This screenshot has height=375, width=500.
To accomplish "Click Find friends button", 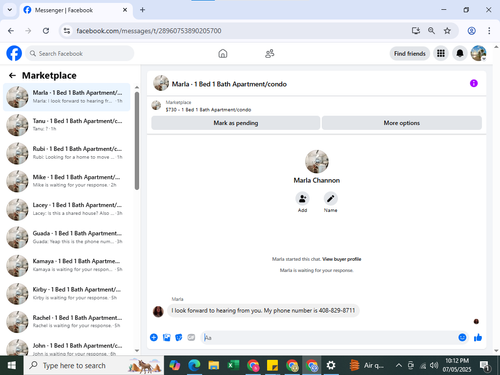I will (x=410, y=54).
